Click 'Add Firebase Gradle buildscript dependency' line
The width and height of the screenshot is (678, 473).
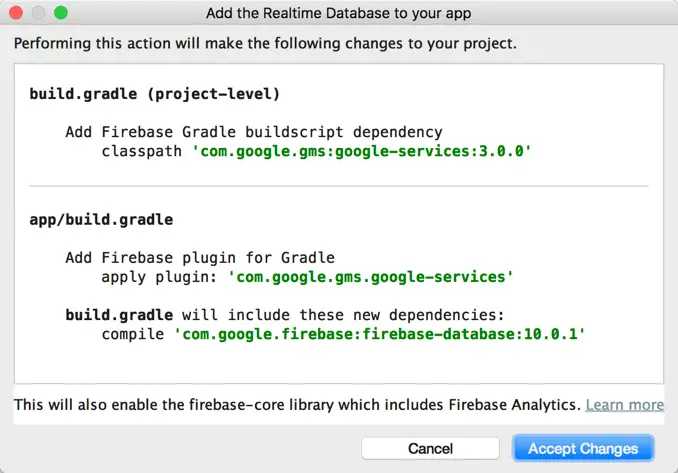(x=253, y=132)
